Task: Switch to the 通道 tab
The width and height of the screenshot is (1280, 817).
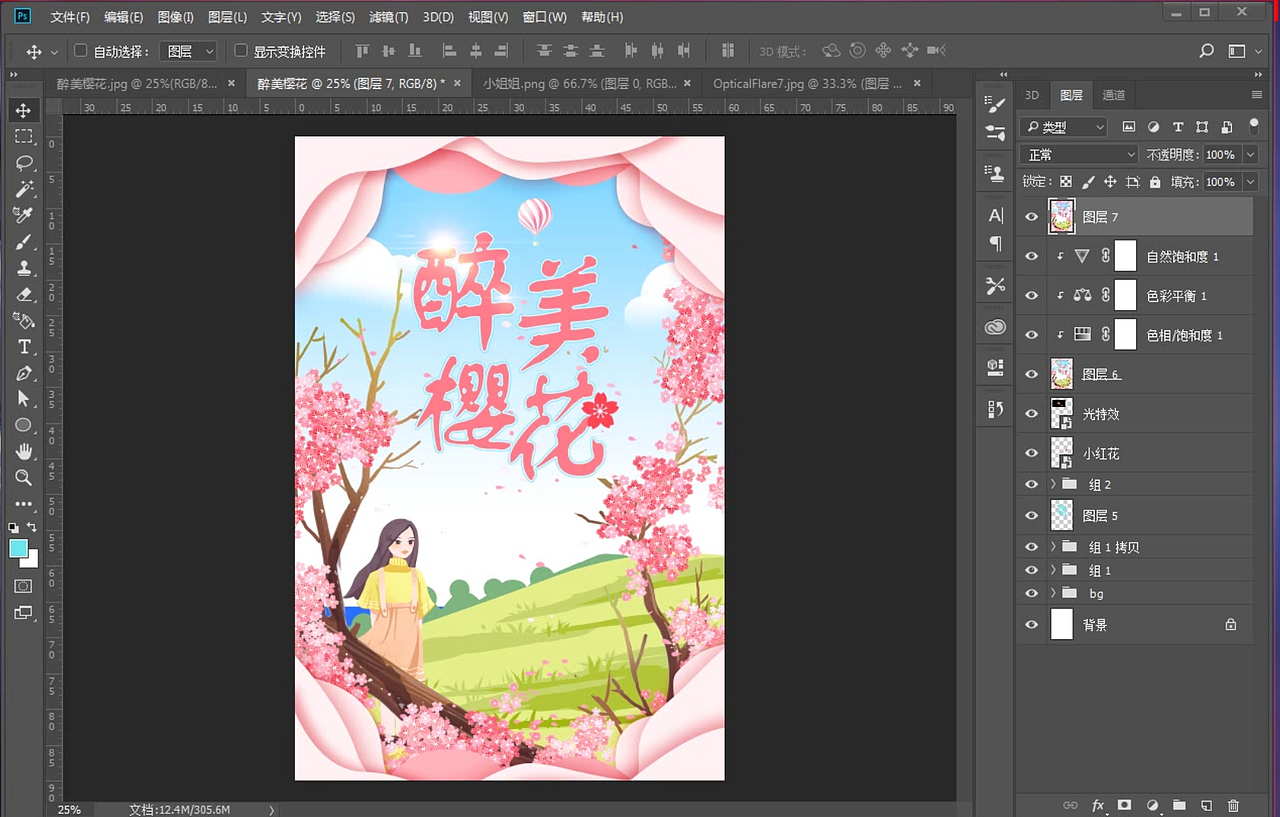Action: click(1114, 94)
